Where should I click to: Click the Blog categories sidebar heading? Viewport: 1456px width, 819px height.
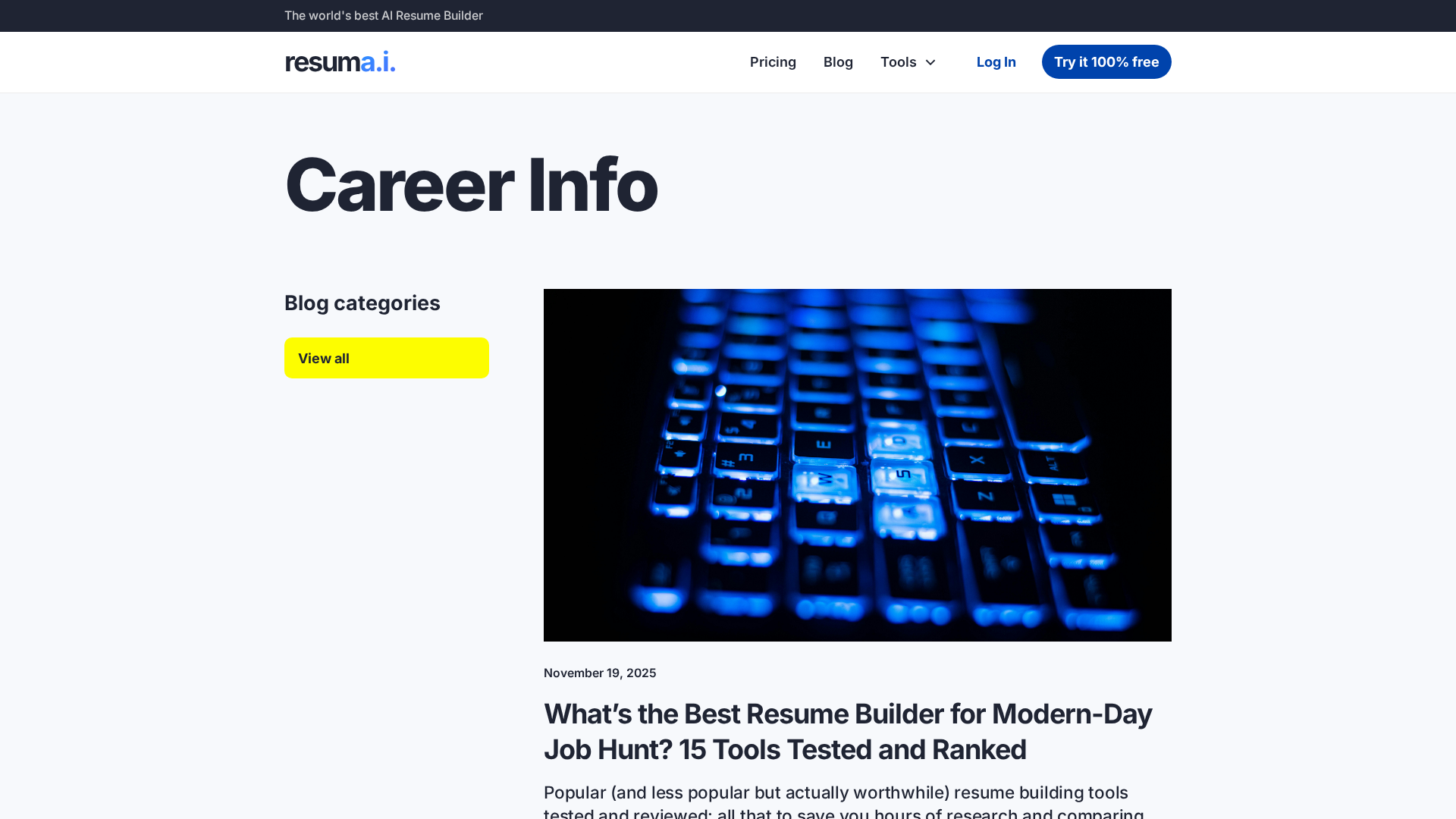(362, 303)
